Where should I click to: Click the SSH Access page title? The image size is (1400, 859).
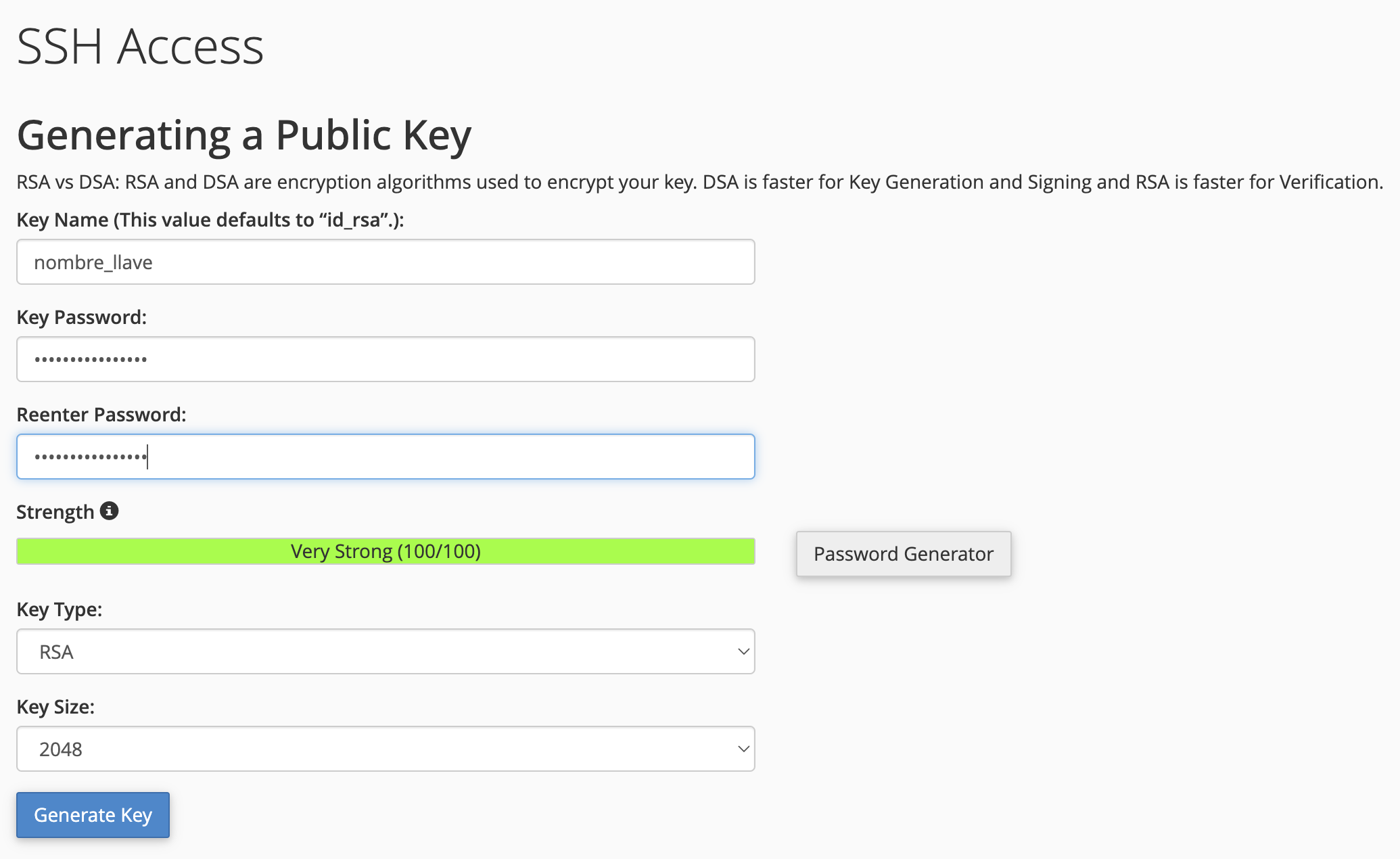point(140,47)
